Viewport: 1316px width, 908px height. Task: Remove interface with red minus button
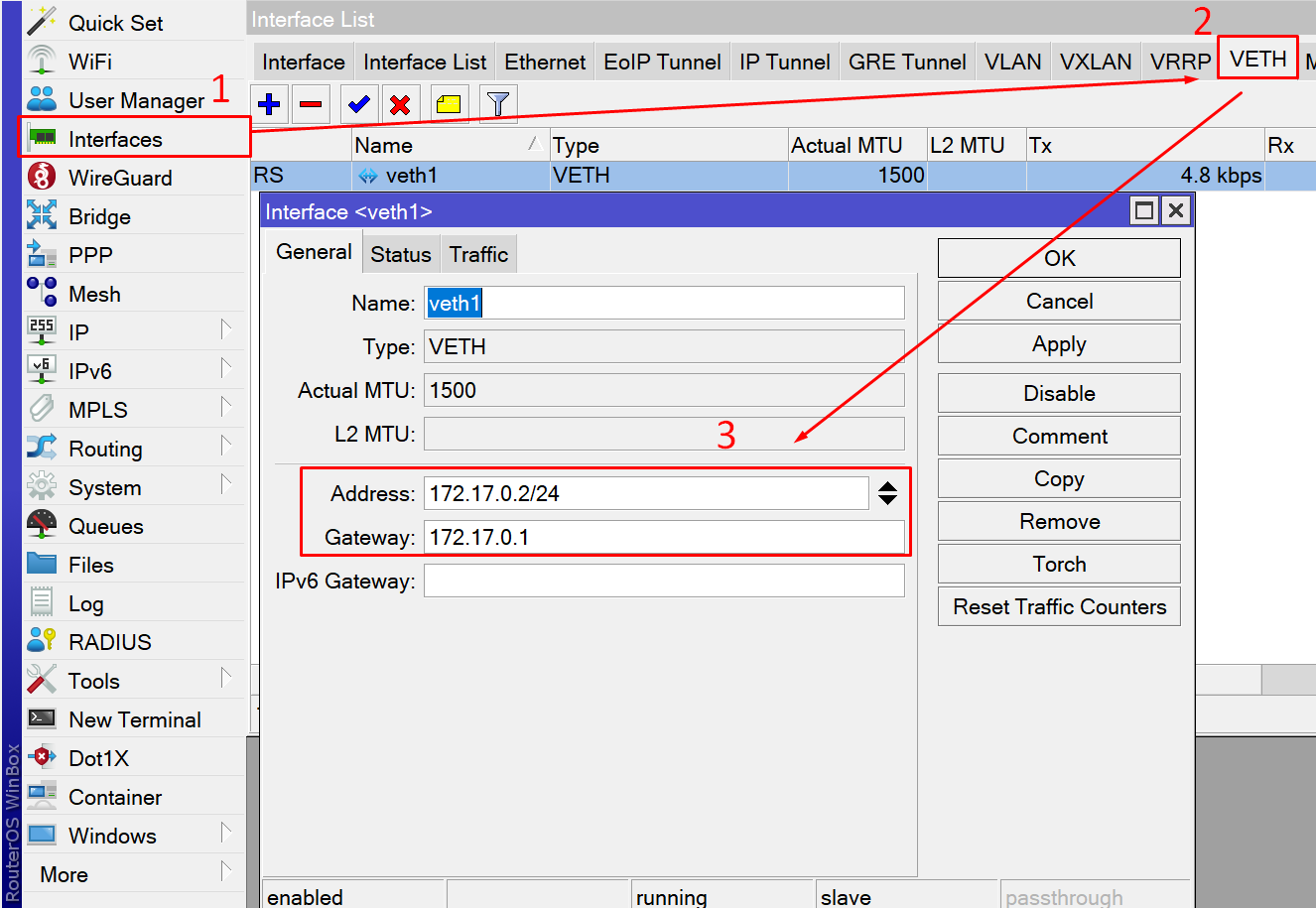point(311,103)
